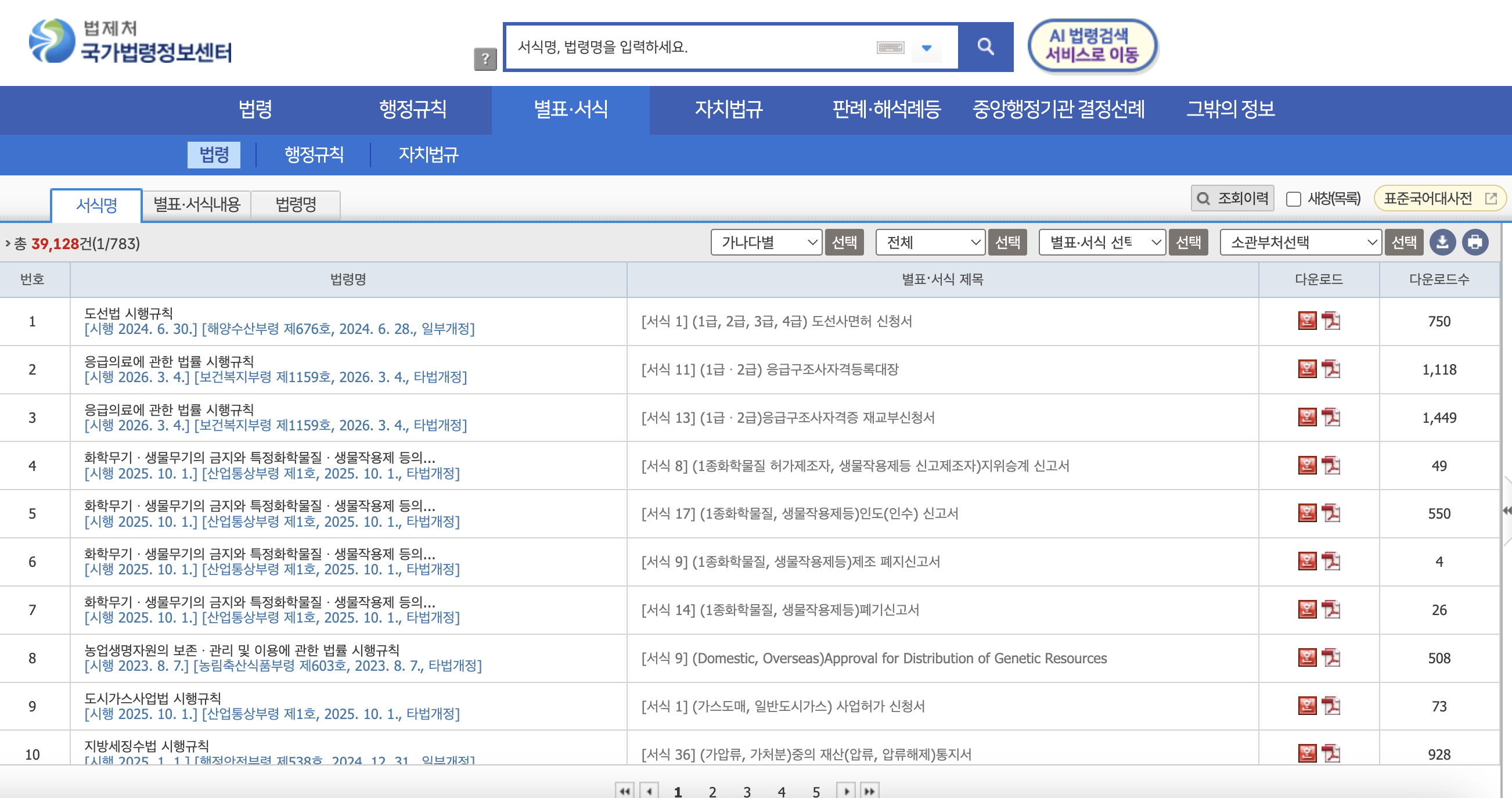The height and width of the screenshot is (798, 1512).
Task: Toggle the 새창(목록) checkbox
Action: pos(1293,199)
